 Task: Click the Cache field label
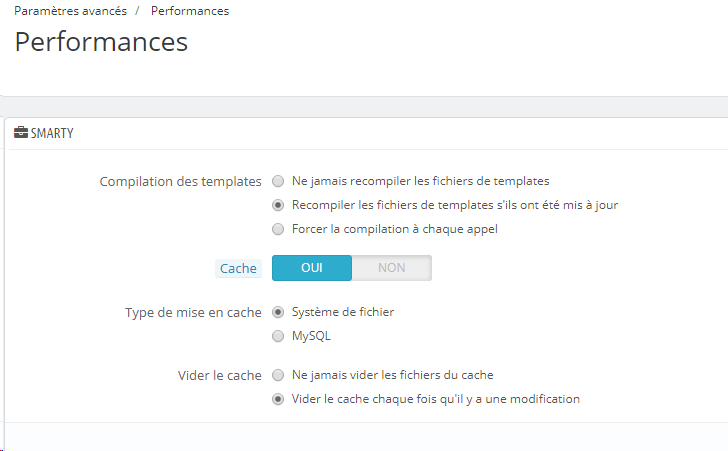(238, 268)
